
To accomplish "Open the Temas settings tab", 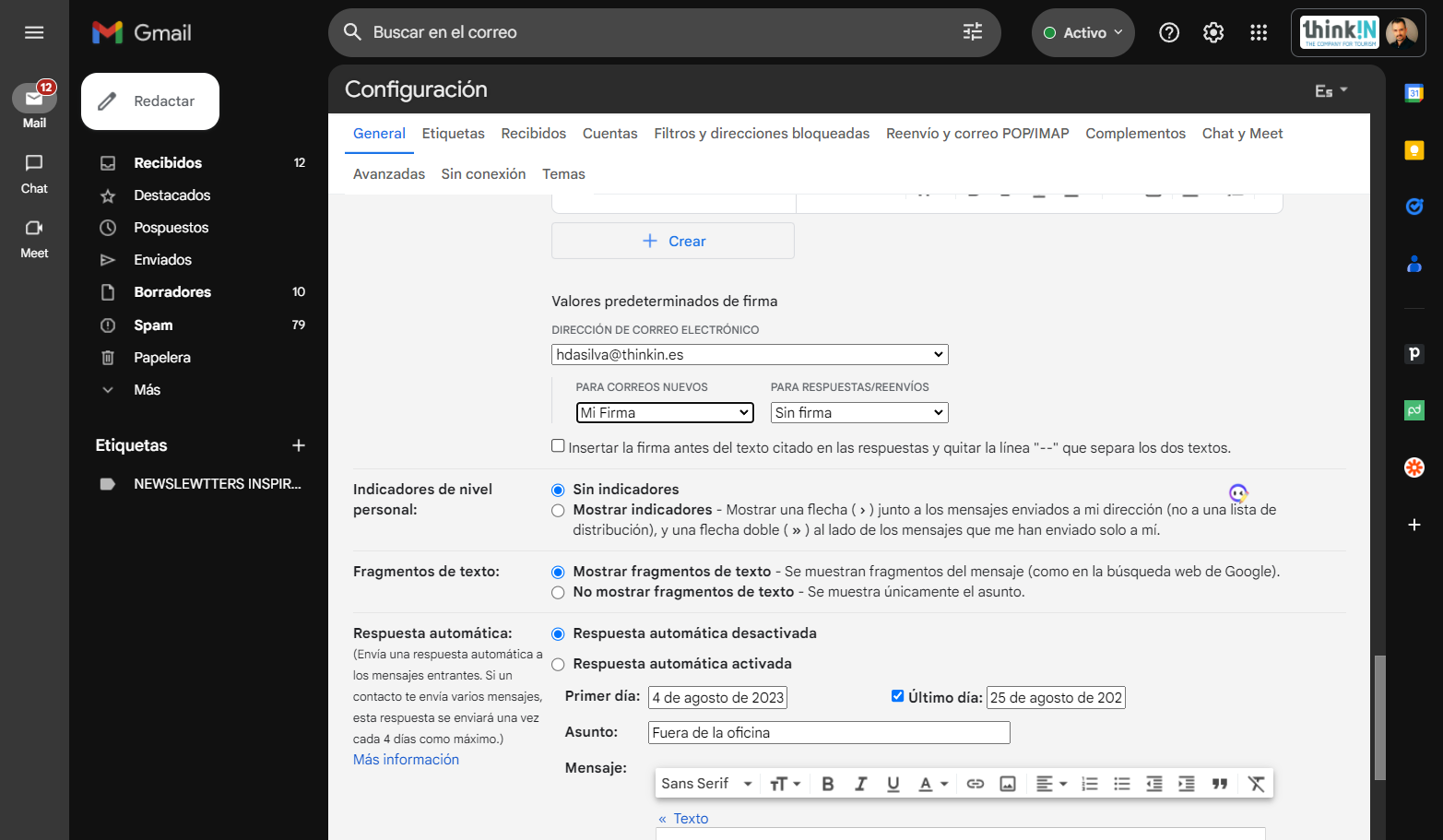I will [563, 174].
